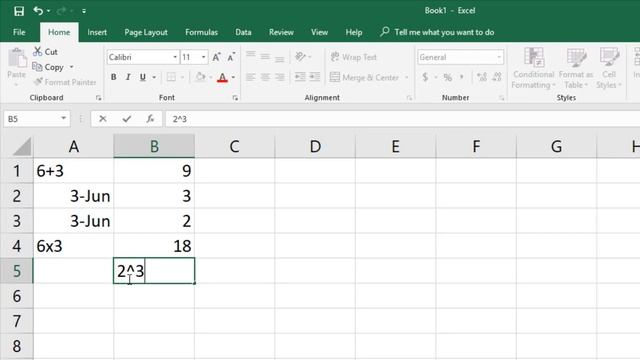Click Decrease Indent icon
This screenshot has height=360, width=640.
coord(300,77)
